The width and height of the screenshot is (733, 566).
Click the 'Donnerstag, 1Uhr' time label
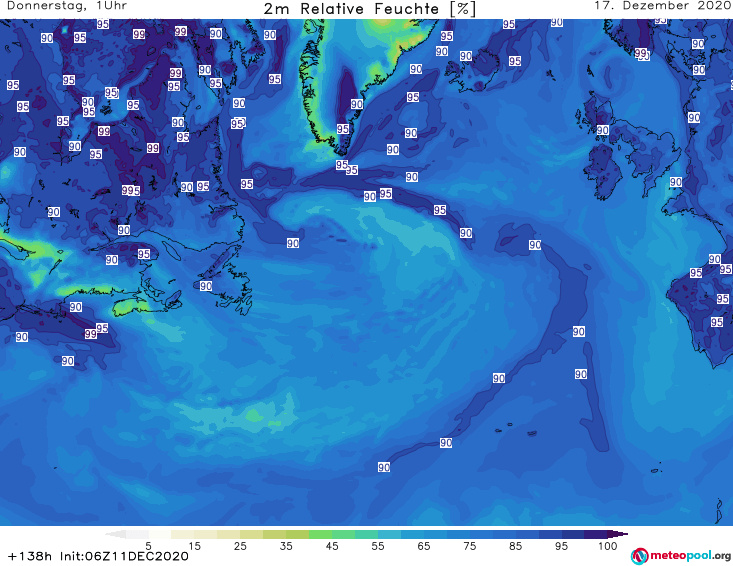click(x=67, y=6)
